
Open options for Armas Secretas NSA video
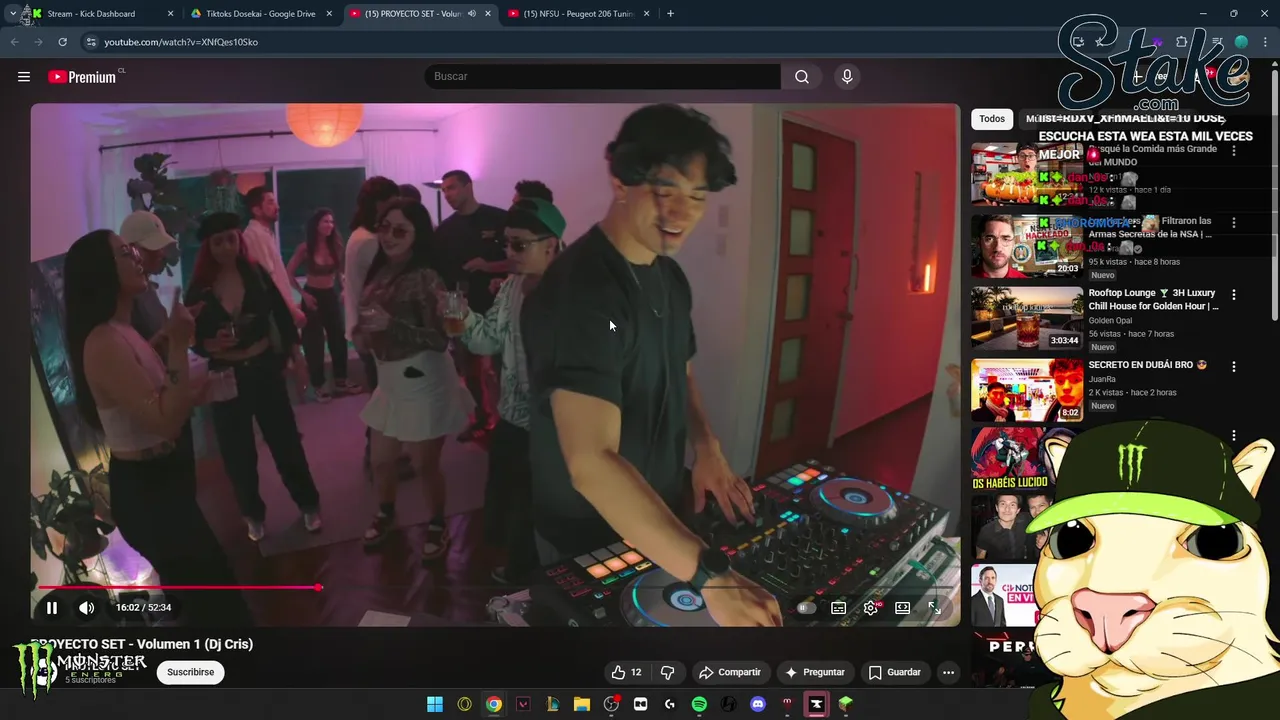click(1234, 223)
